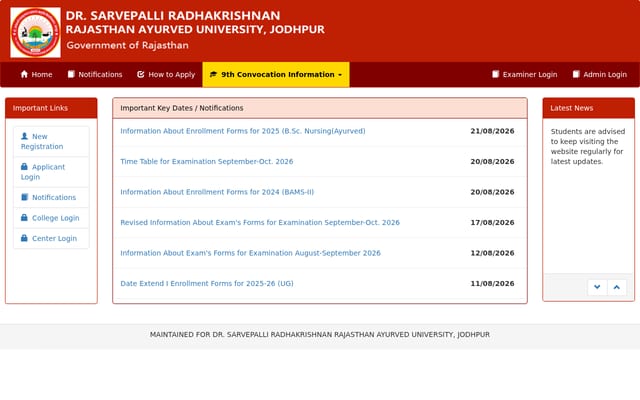Open Time Table for Examination September-Oct. 2026

[207, 162]
